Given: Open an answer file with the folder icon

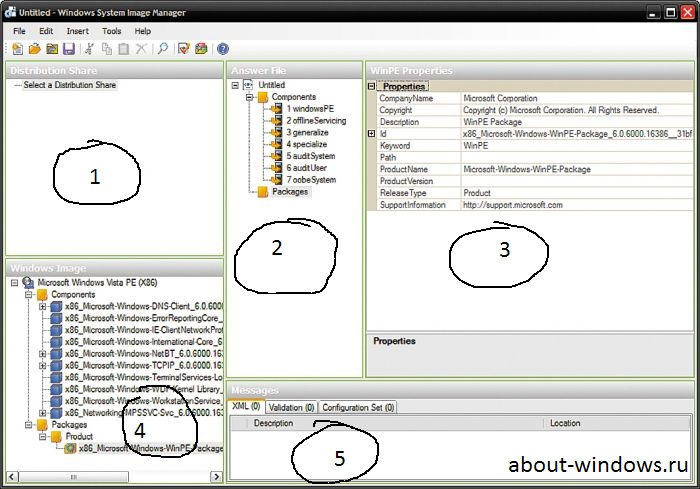Looking at the screenshot, I should 34,49.
